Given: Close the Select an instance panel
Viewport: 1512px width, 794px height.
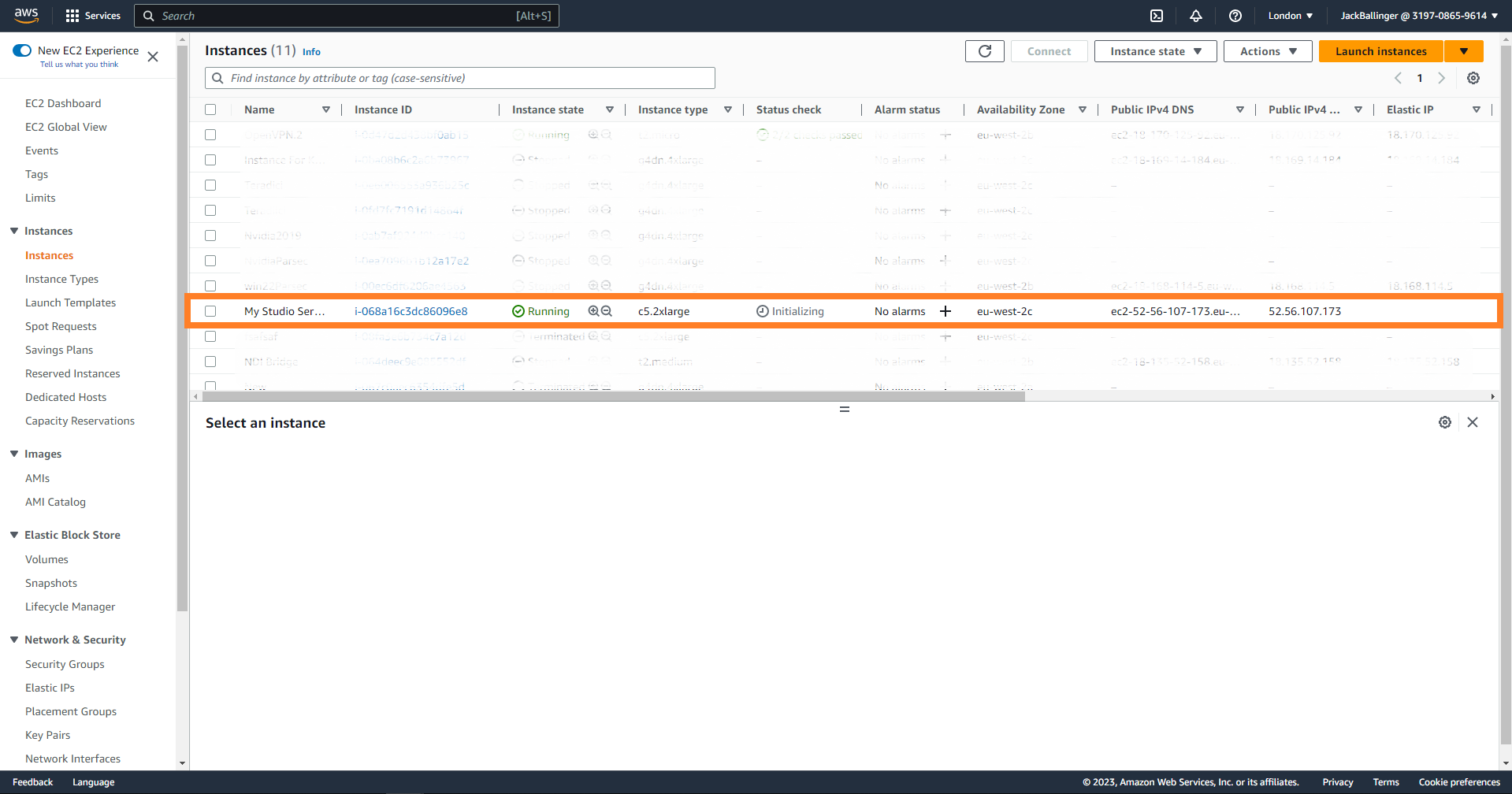Looking at the screenshot, I should (x=1473, y=422).
